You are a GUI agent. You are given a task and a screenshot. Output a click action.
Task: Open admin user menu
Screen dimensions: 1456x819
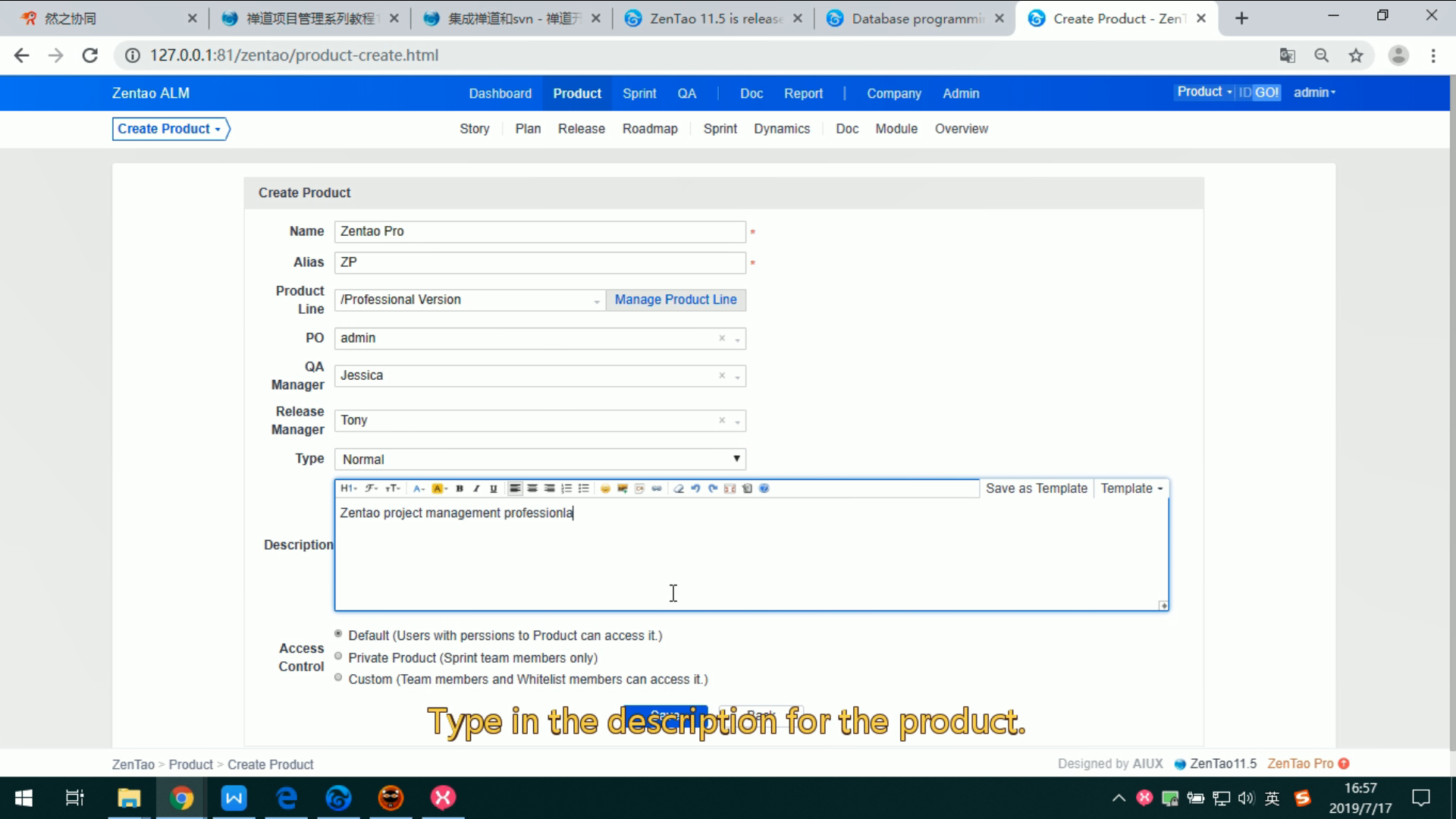pyautogui.click(x=1314, y=93)
